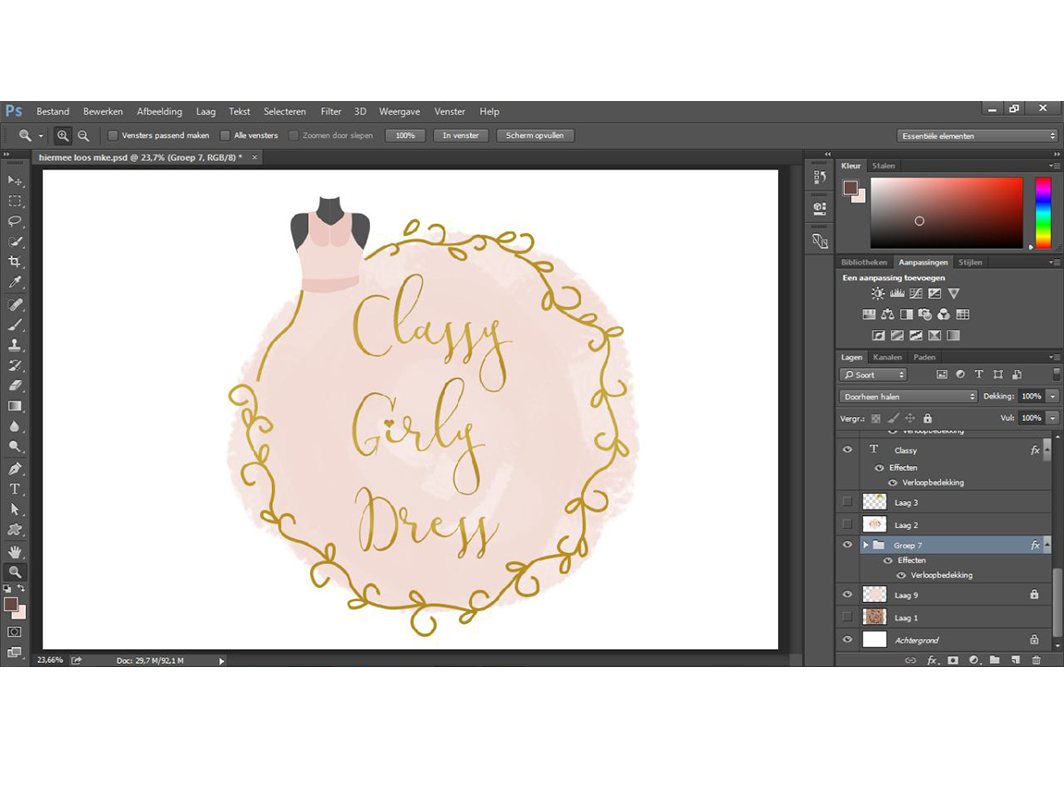
Task: Click the Scherm opvullen button
Action: coord(535,136)
